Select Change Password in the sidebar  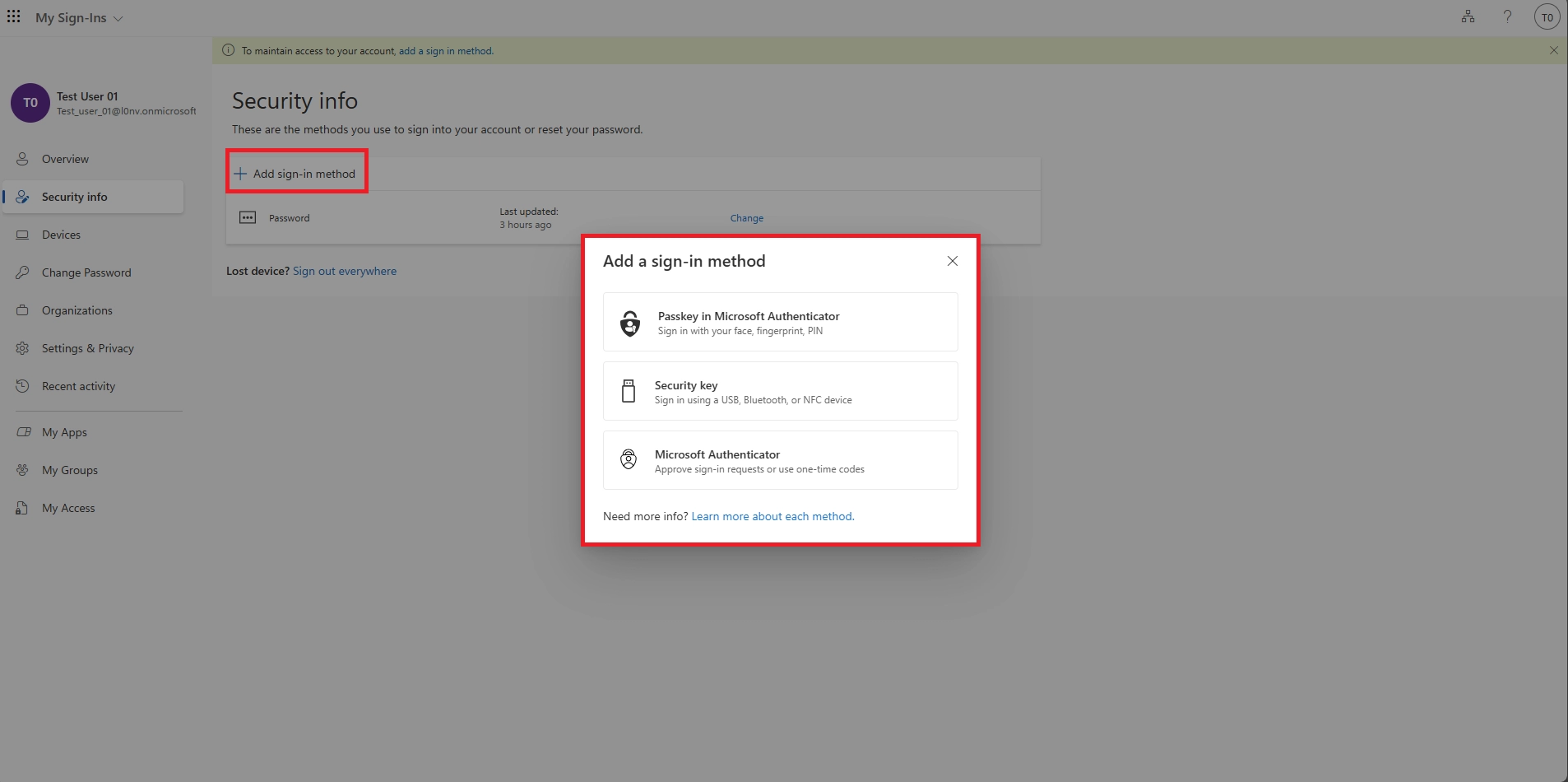click(86, 272)
